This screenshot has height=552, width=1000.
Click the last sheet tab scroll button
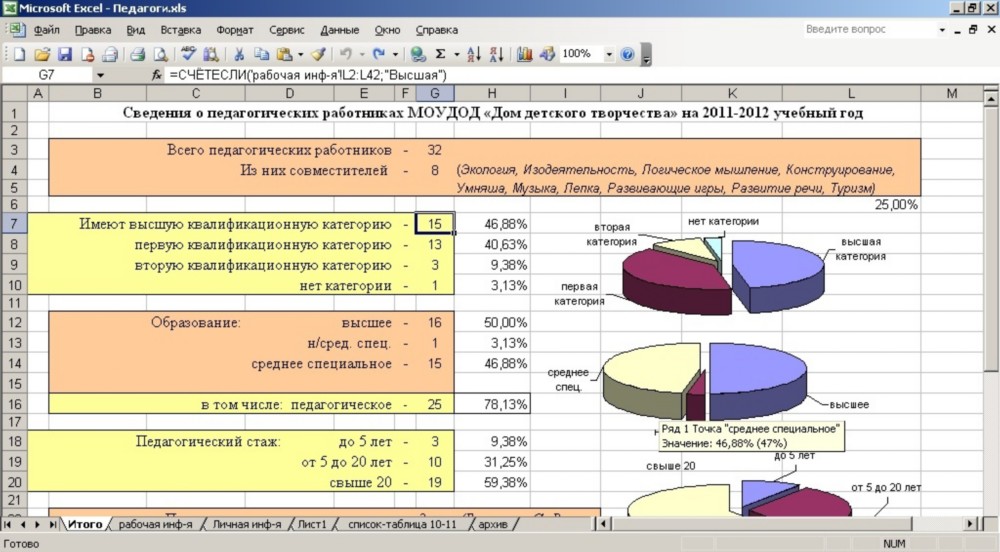(53, 524)
